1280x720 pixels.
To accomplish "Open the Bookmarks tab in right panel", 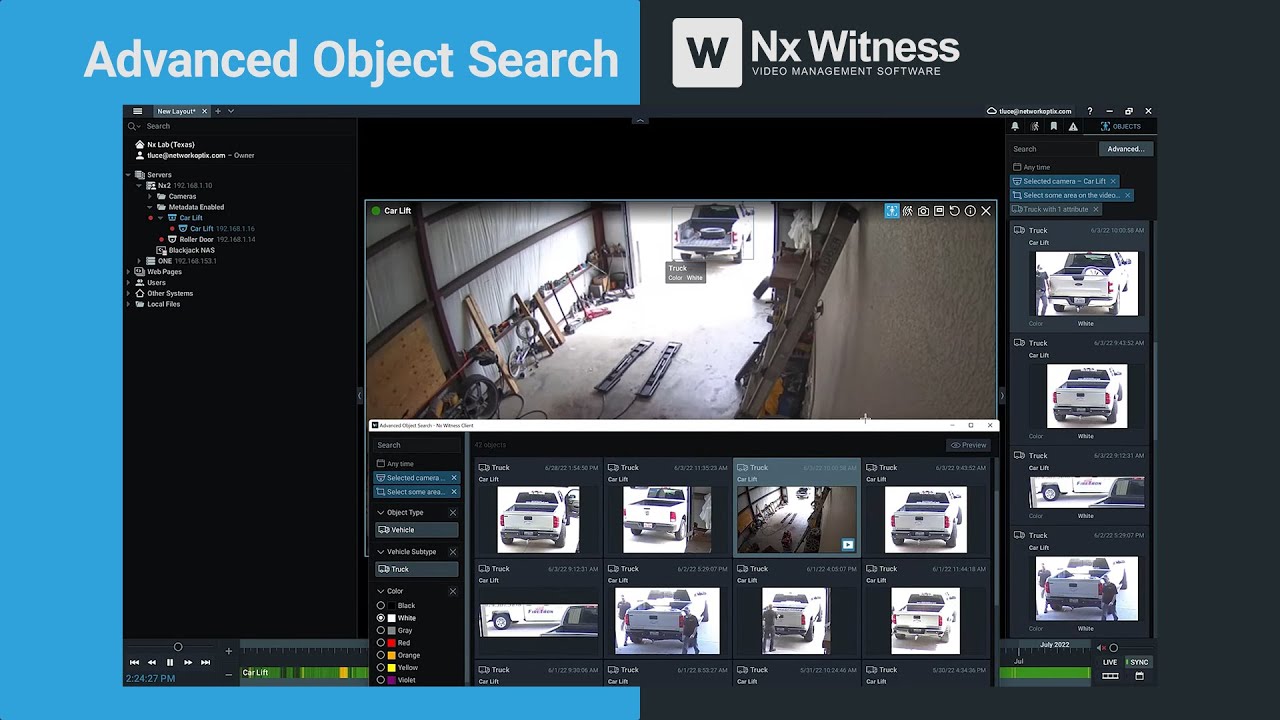I will coord(1053,127).
